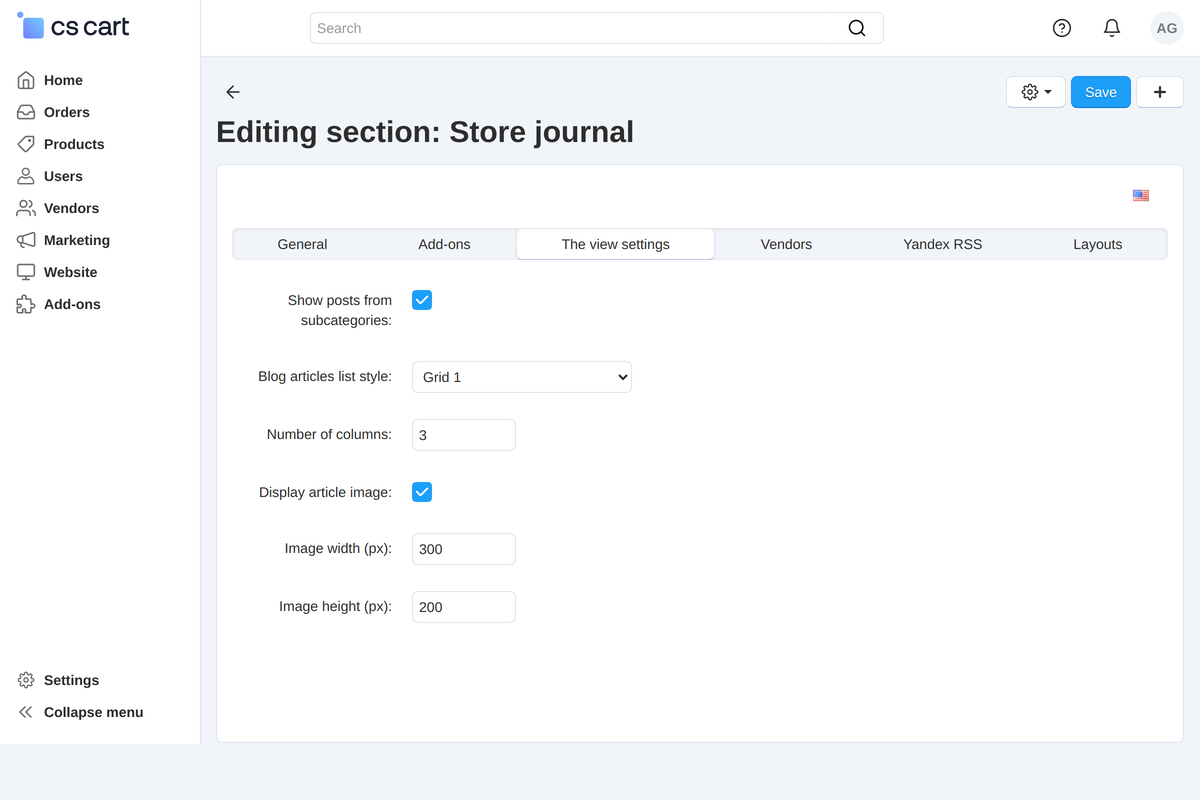Switch to the General tab
Image resolution: width=1200 pixels, height=800 pixels.
pyautogui.click(x=302, y=244)
